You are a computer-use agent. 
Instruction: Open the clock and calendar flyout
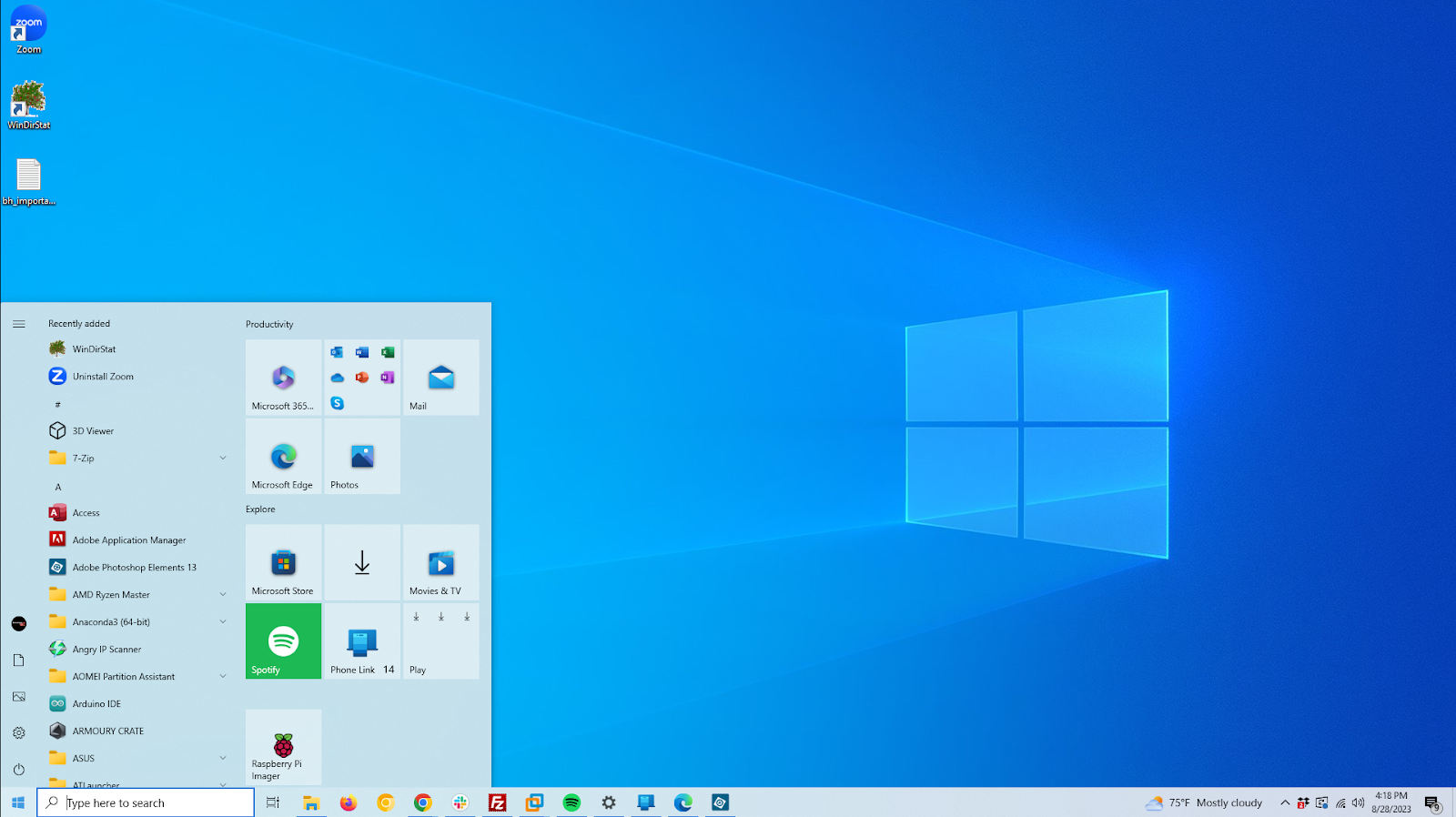click(x=1391, y=802)
